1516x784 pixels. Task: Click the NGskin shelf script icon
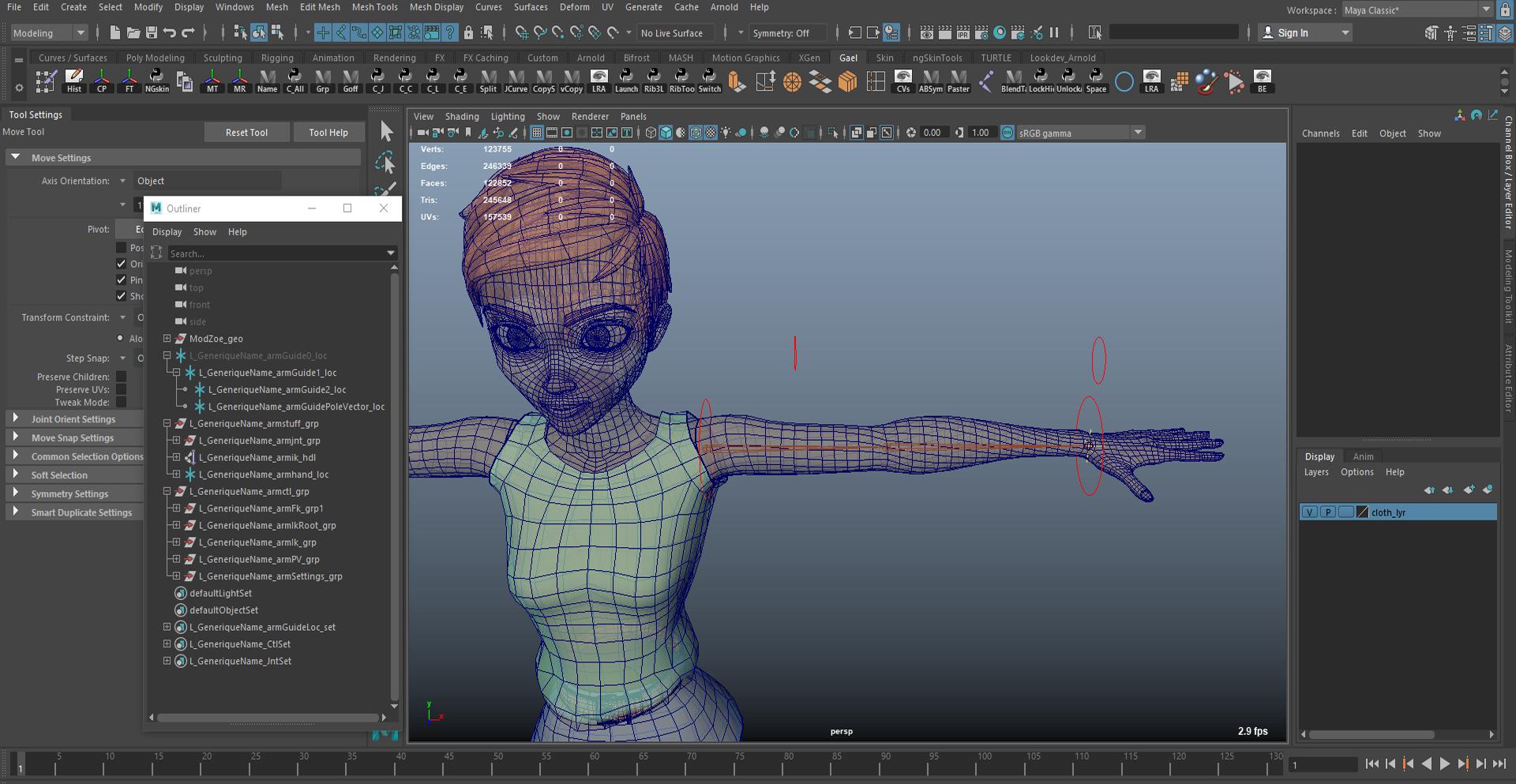pyautogui.click(x=156, y=81)
